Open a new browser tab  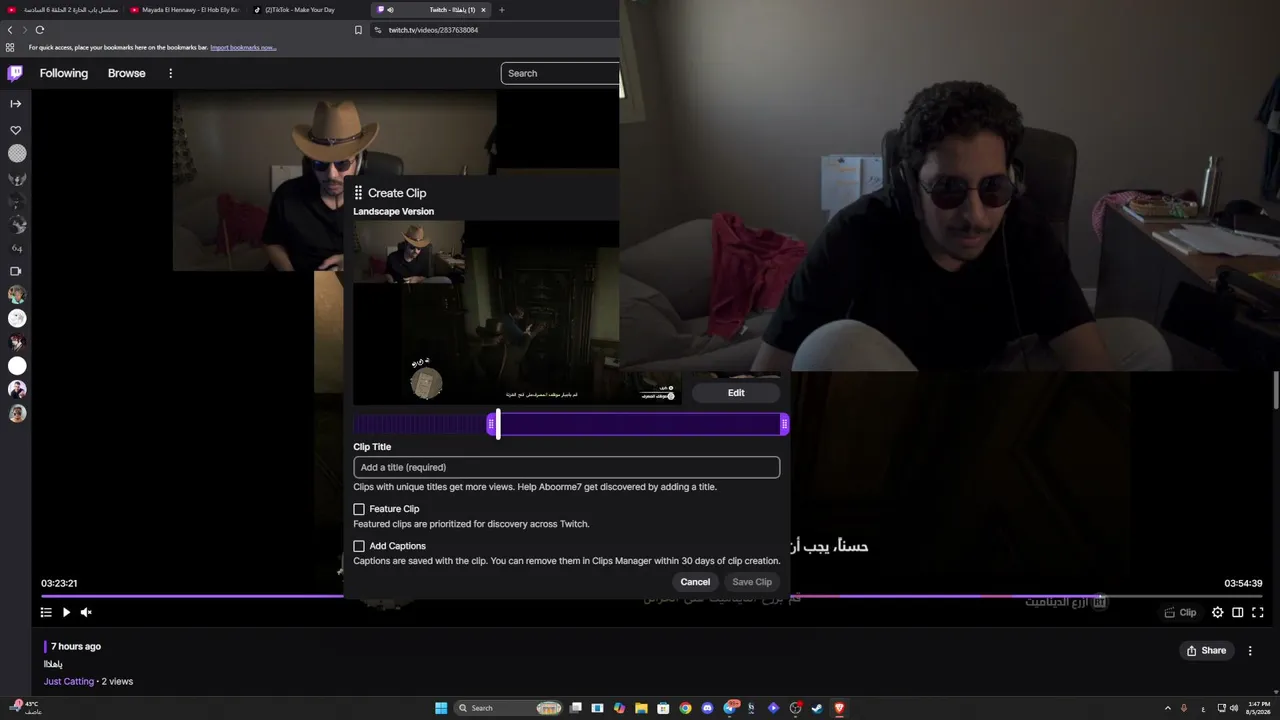(x=502, y=10)
